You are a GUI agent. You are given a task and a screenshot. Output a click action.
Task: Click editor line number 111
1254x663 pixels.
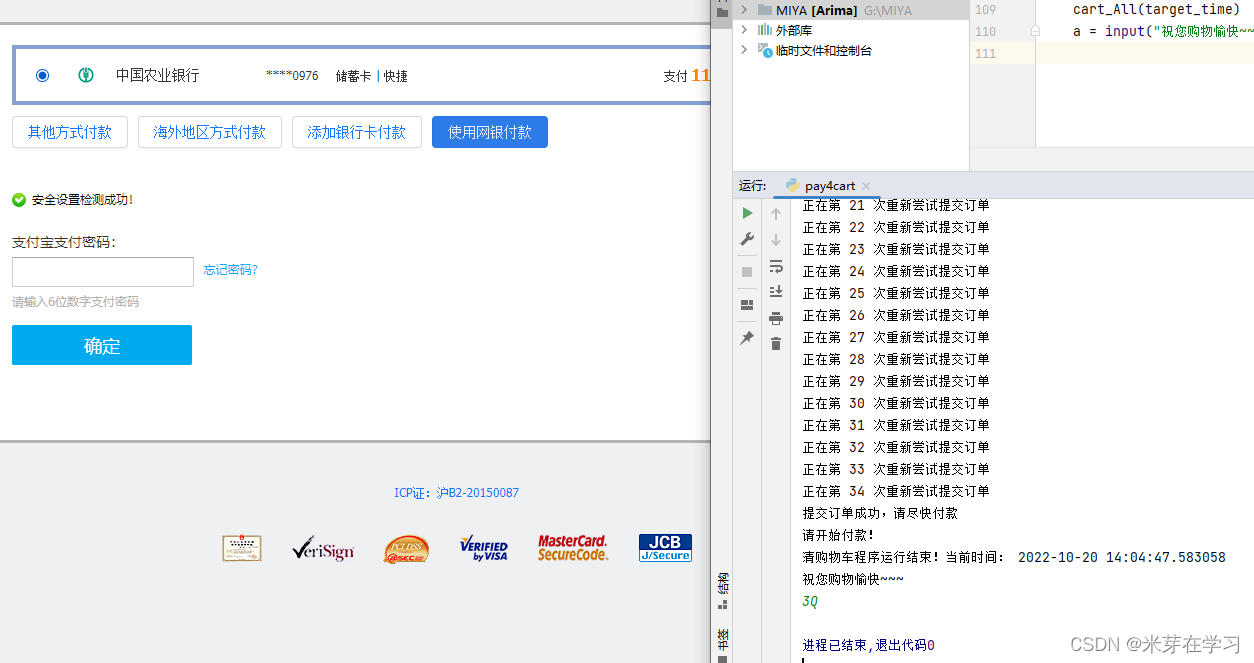coord(985,54)
